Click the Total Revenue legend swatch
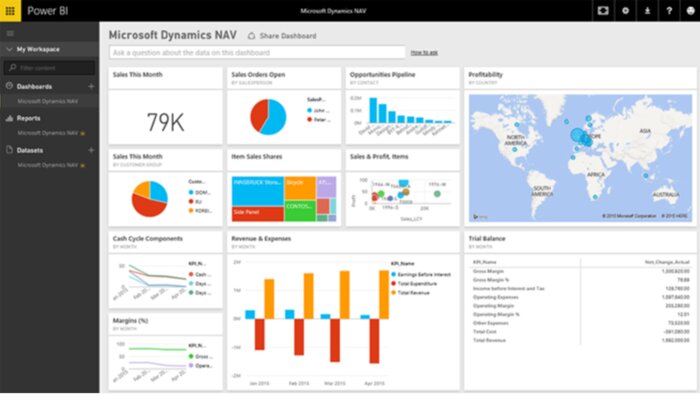 [x=393, y=293]
